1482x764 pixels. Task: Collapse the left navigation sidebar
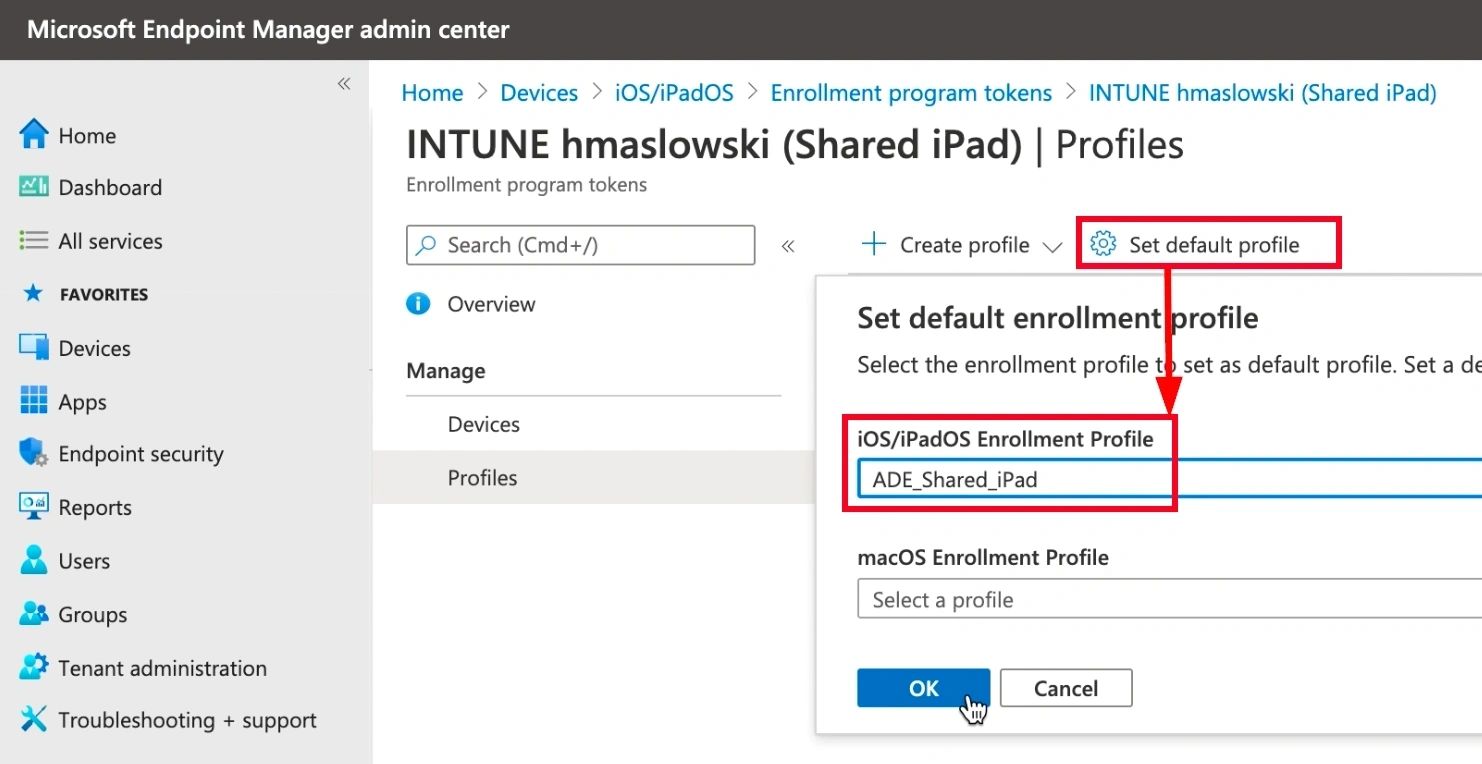[x=344, y=84]
